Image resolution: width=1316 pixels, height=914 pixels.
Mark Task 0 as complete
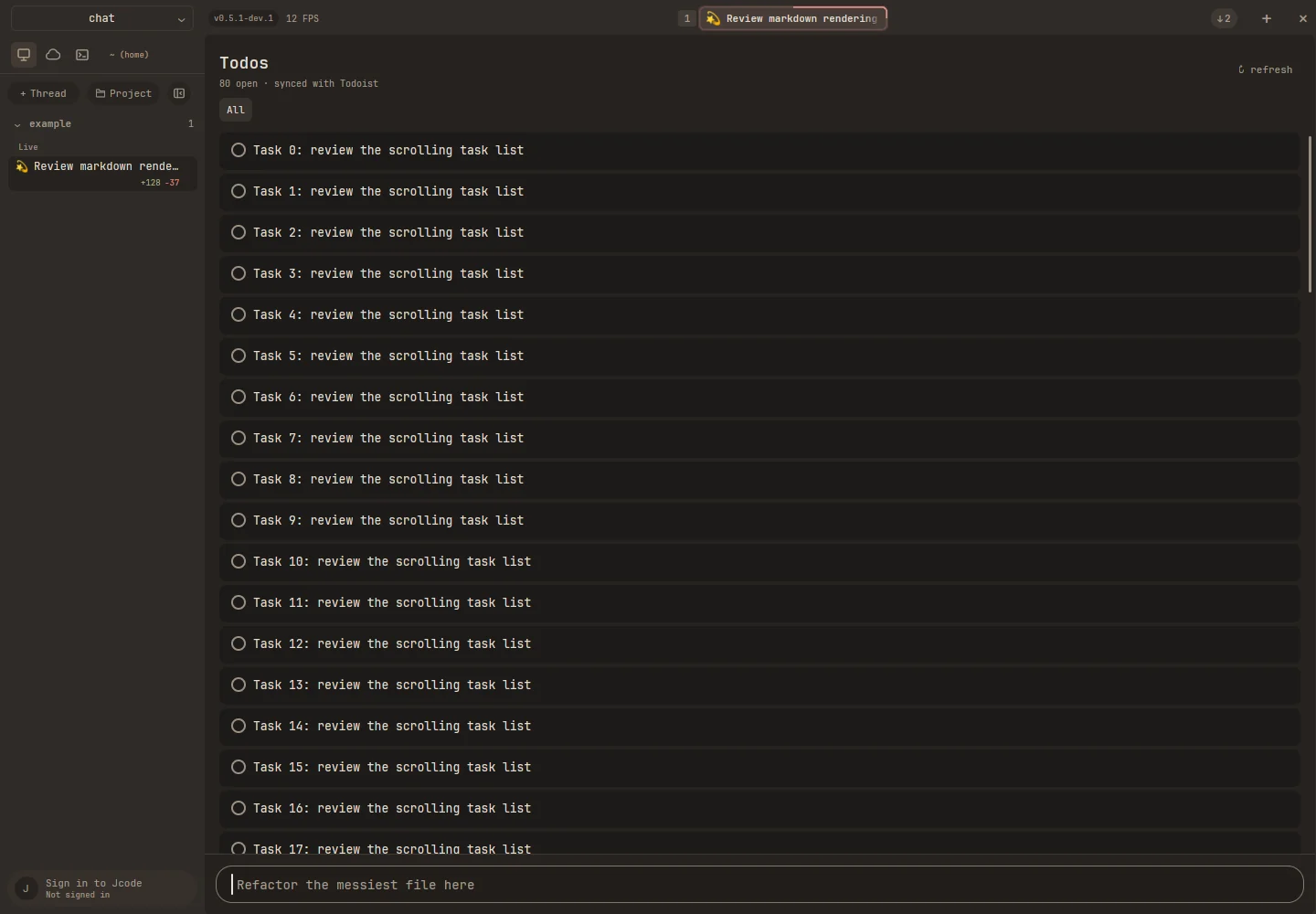pos(239,150)
